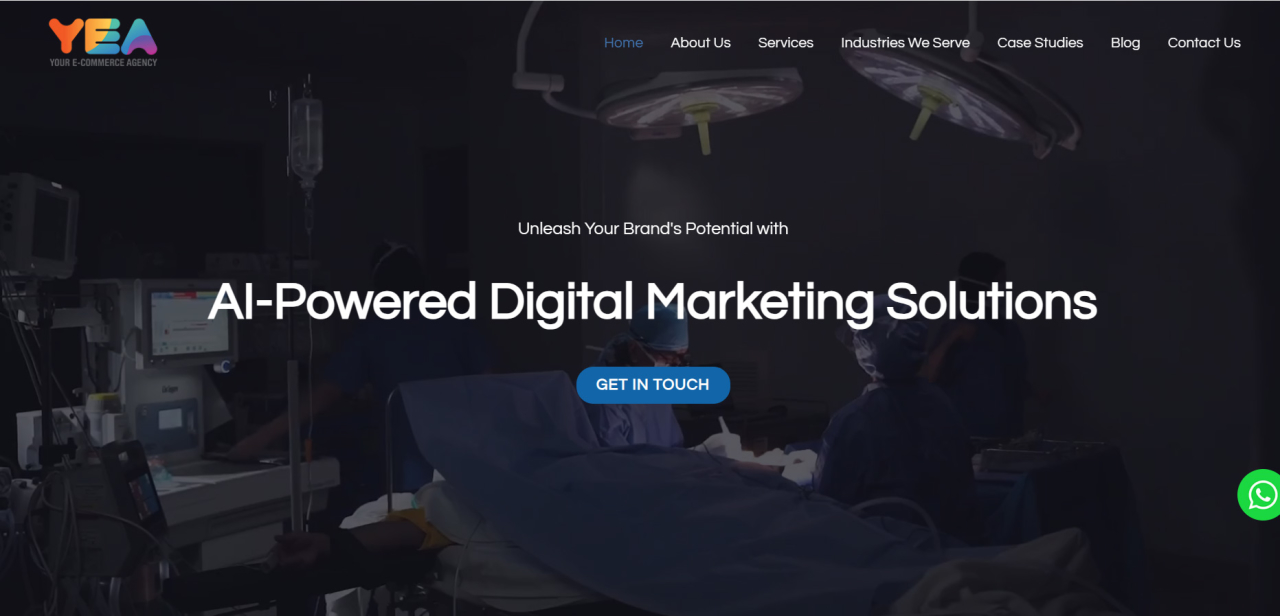Click the hanging IV bag in the image

(x=306, y=137)
